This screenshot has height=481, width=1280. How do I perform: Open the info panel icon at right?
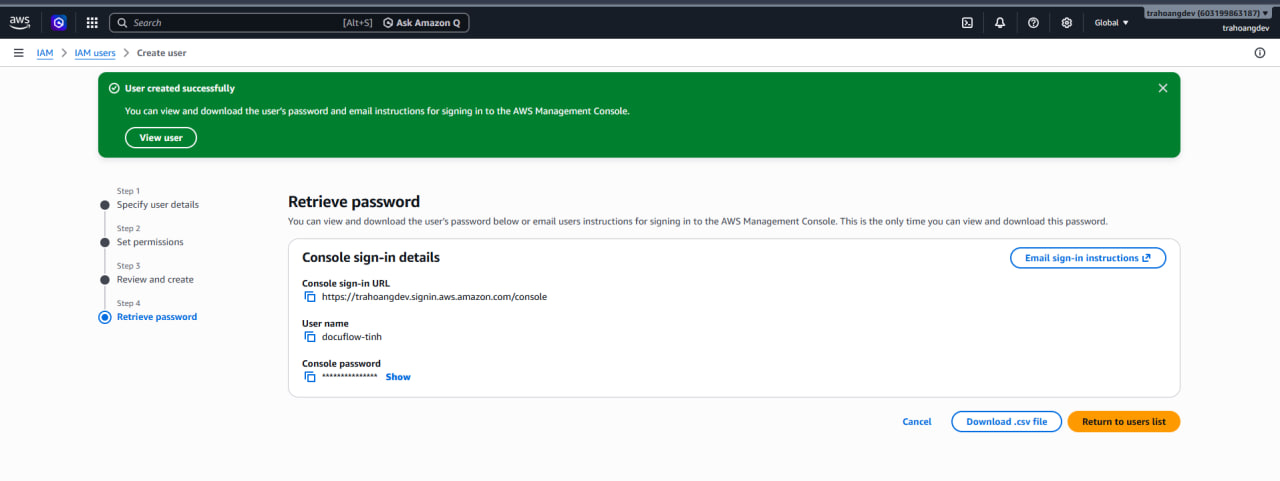1260,53
